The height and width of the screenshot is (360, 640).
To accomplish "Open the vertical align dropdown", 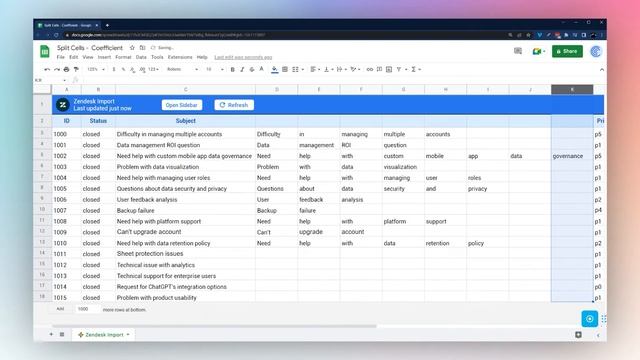I will pos(328,69).
